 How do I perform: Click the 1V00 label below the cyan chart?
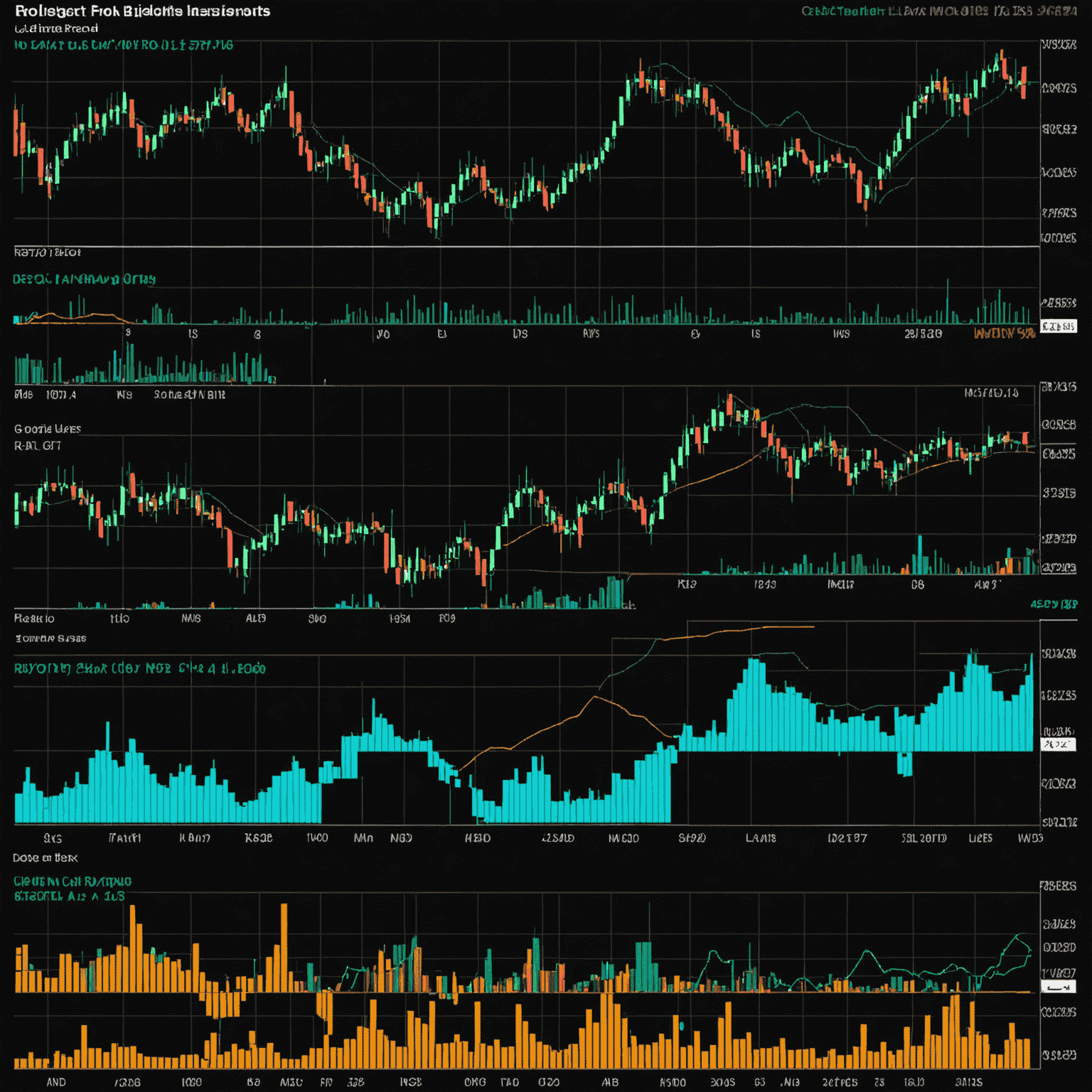317,838
